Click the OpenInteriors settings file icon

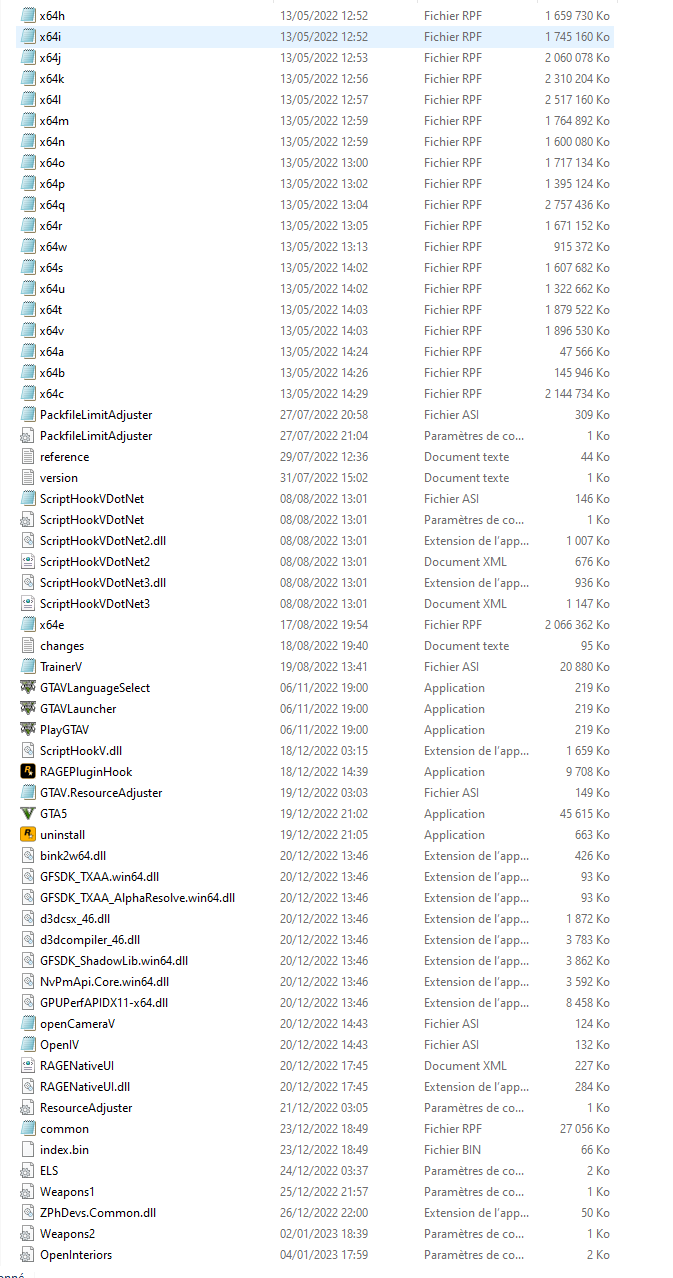click(28, 1254)
